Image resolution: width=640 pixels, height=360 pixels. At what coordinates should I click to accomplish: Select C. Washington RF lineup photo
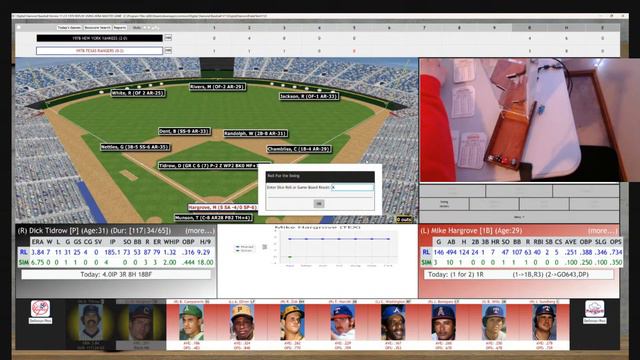[x=393, y=322]
